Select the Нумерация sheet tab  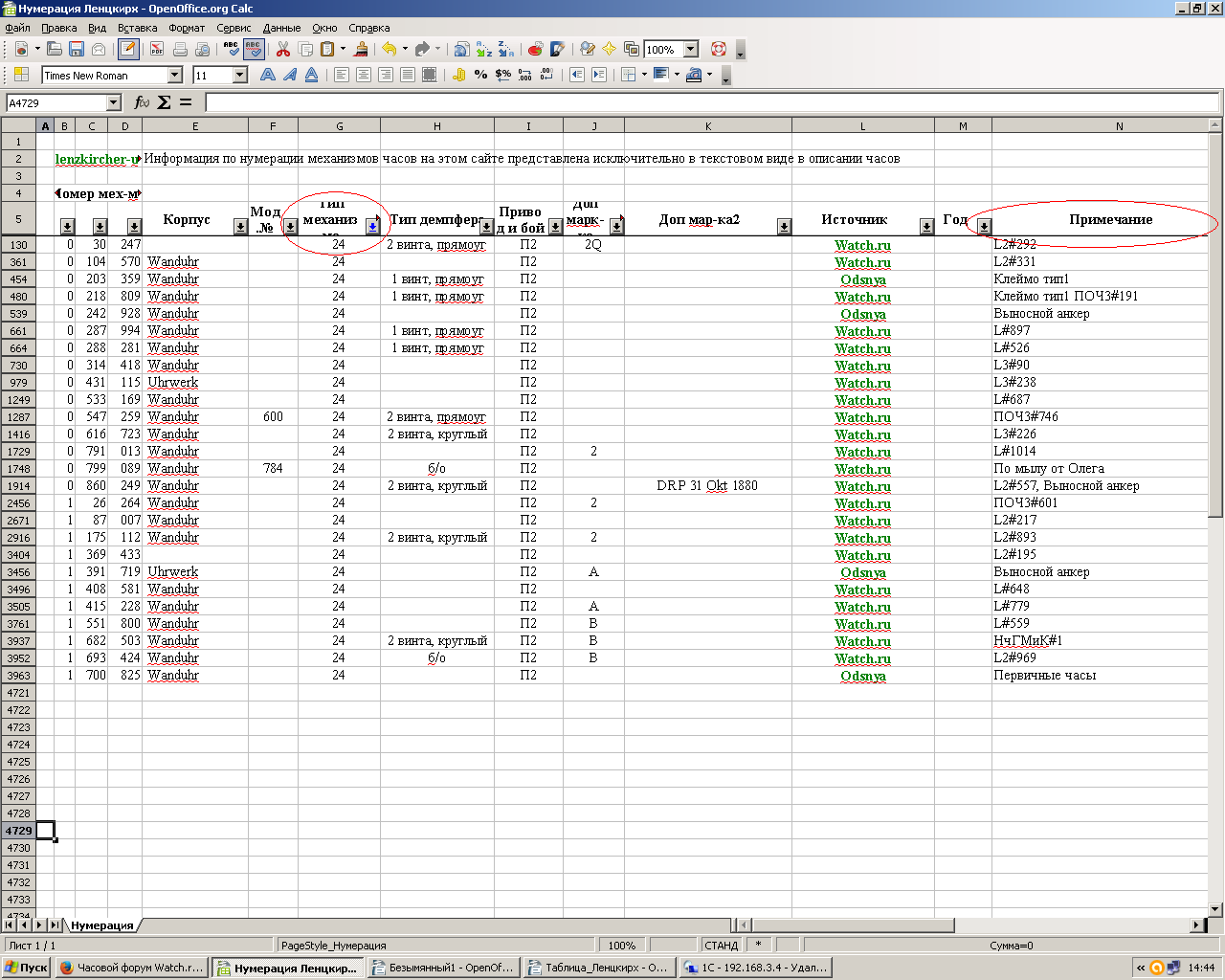101,925
